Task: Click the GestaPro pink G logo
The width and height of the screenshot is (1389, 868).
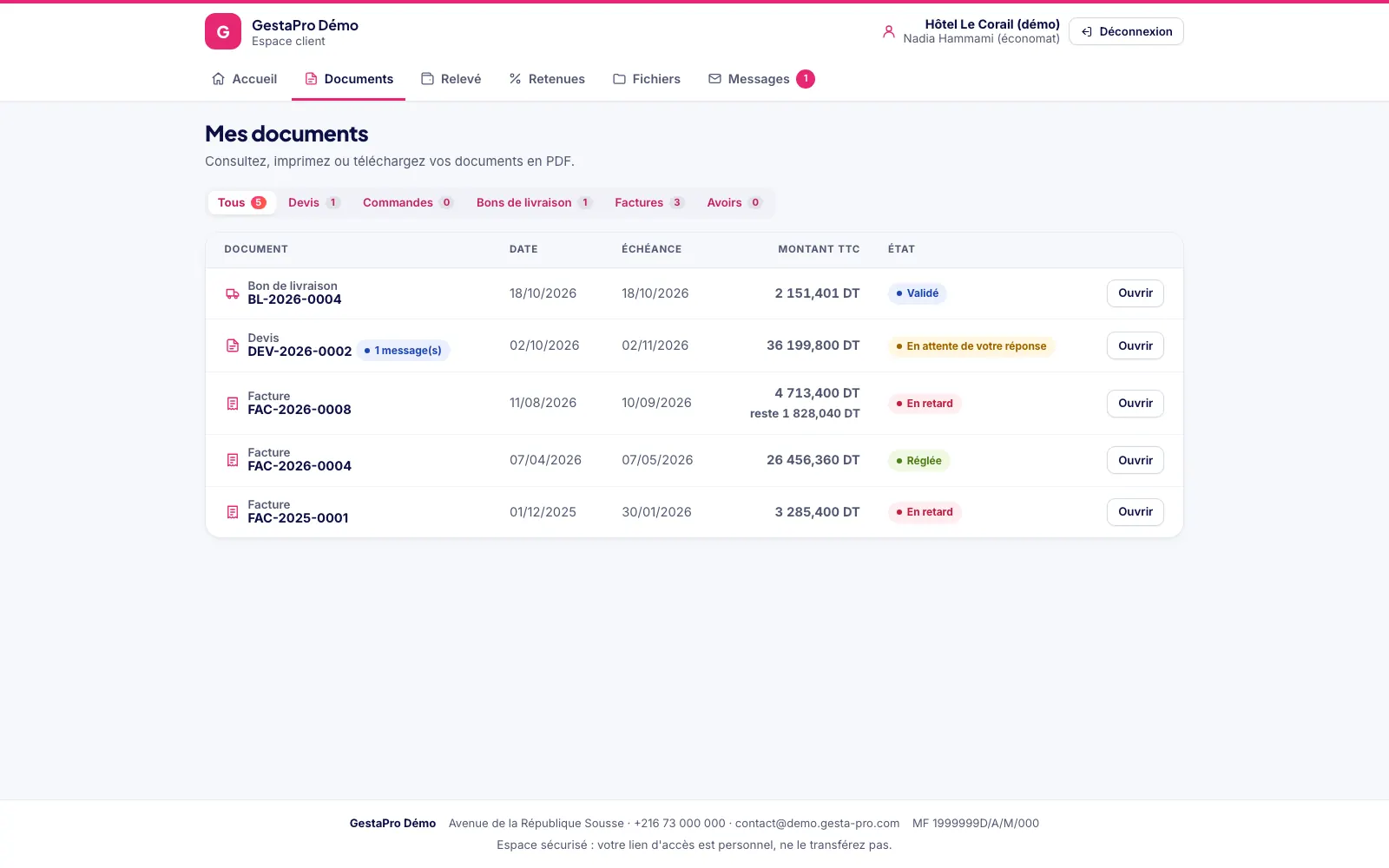Action: pyautogui.click(x=223, y=31)
